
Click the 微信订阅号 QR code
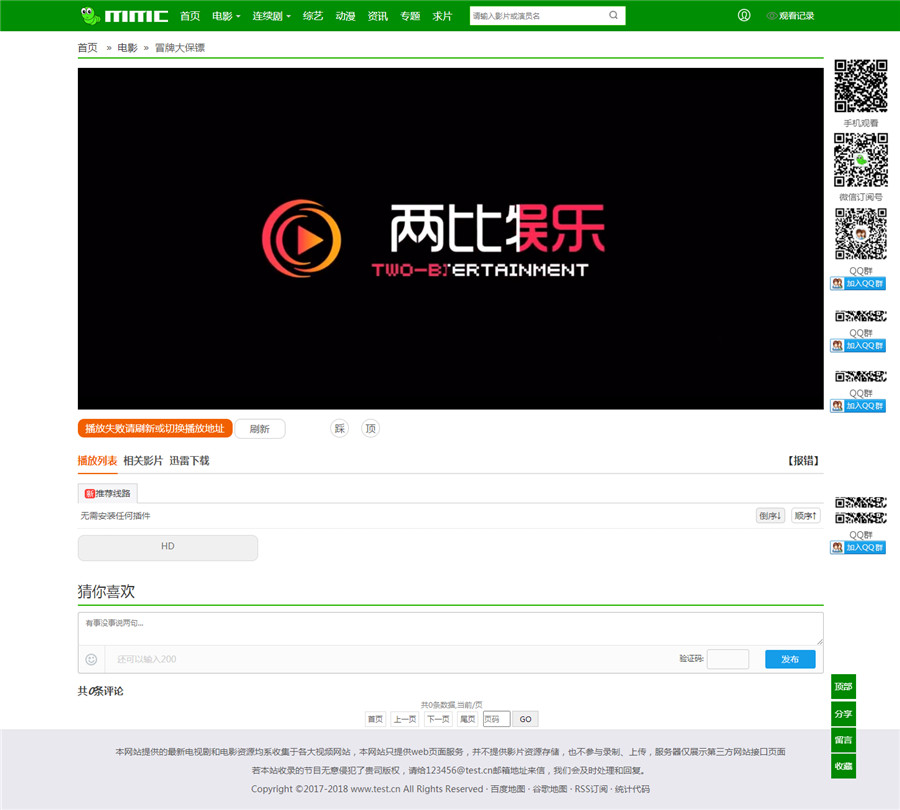tap(860, 160)
